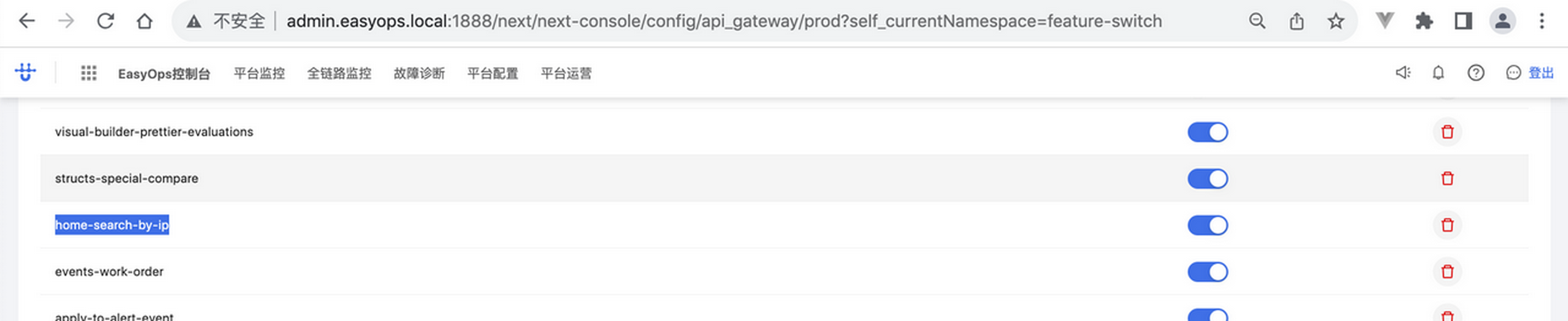The height and width of the screenshot is (321, 1568).
Task: Open the 平台监控 menu
Action: click(x=259, y=74)
